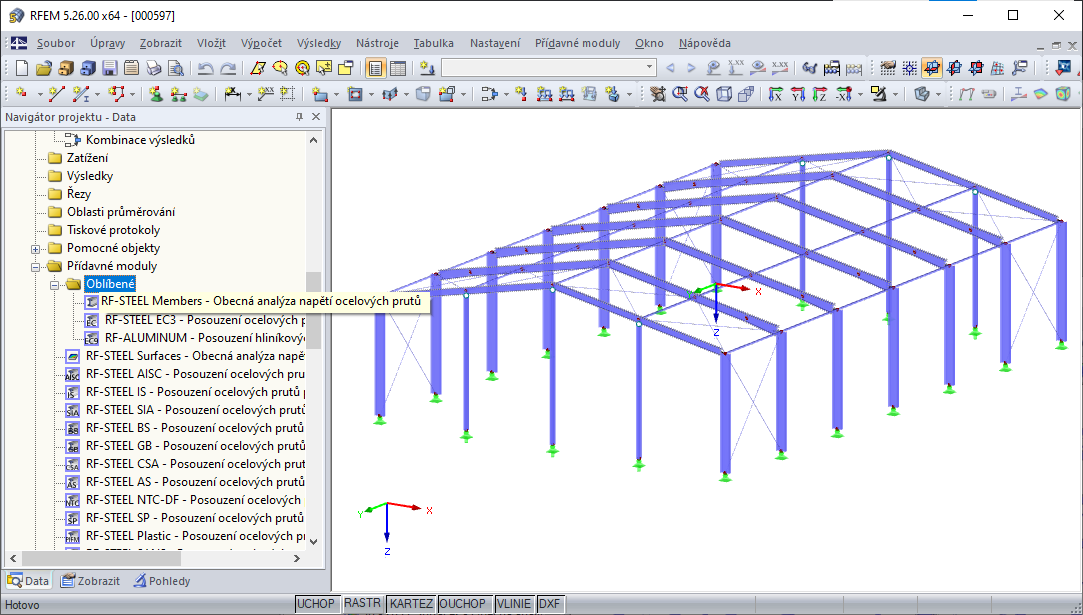Toggle VLINIE guidelines in status bar

[x=515, y=604]
